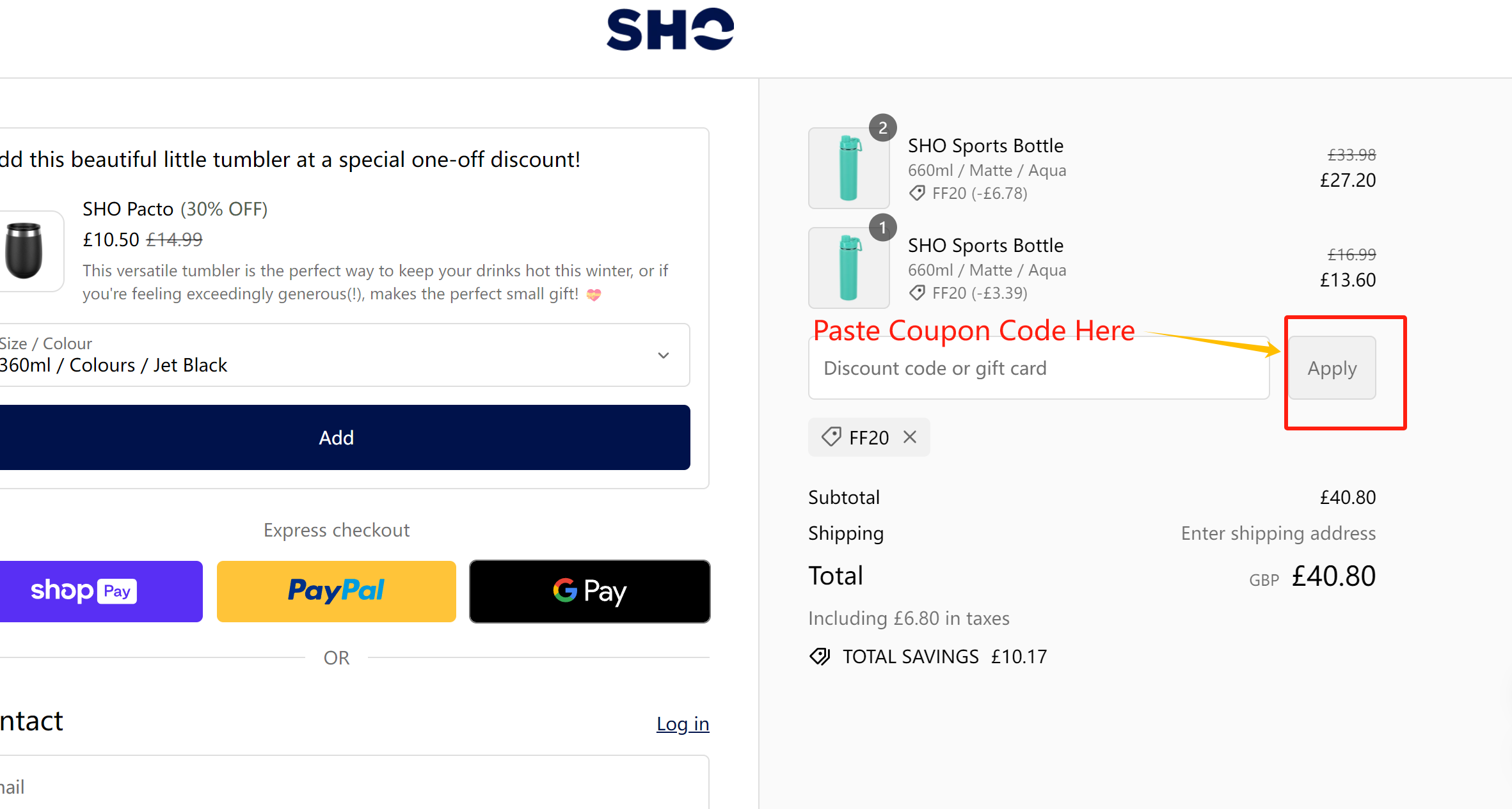Select the PayPal express checkout option
The image size is (1512, 809).
point(336,591)
